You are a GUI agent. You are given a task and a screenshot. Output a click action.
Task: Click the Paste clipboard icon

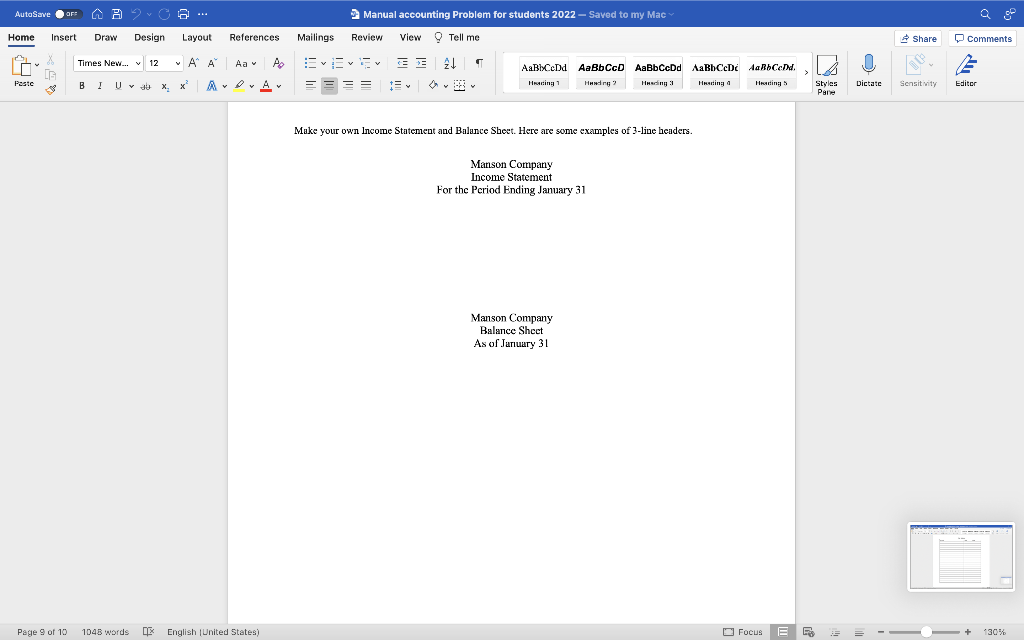[x=22, y=66]
